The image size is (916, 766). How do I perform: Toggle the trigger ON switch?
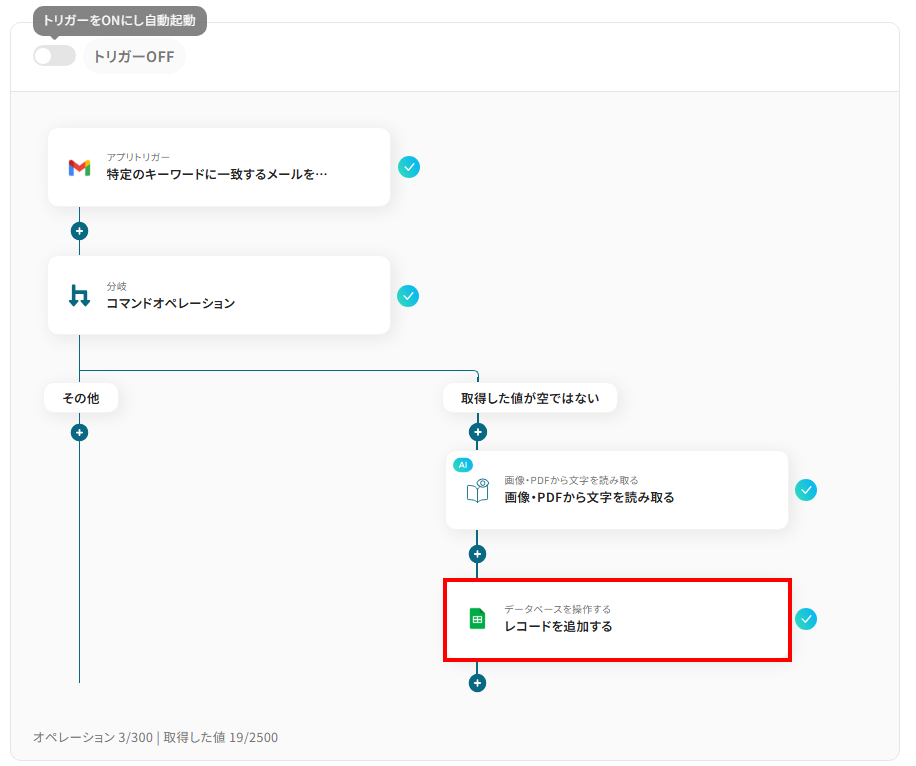click(54, 56)
